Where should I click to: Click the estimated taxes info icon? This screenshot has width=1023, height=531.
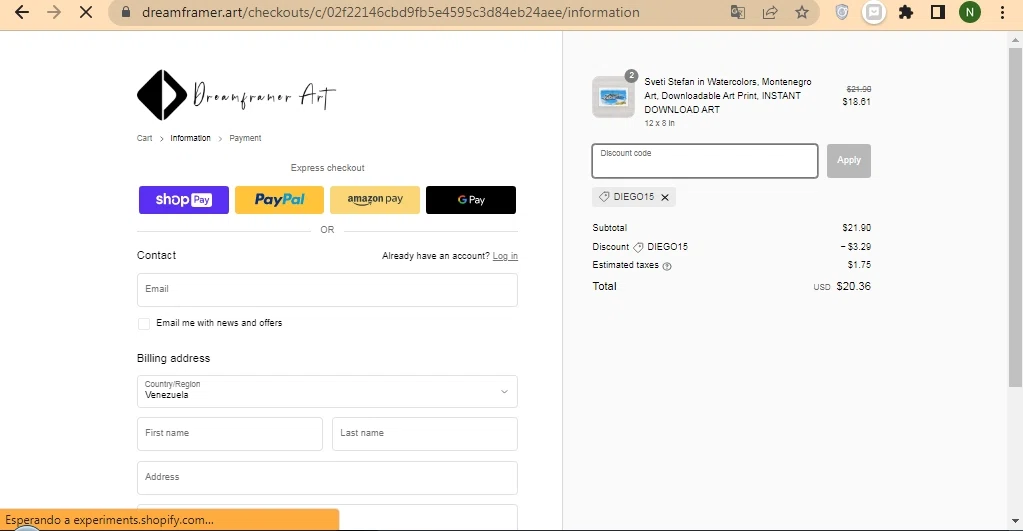(x=667, y=266)
